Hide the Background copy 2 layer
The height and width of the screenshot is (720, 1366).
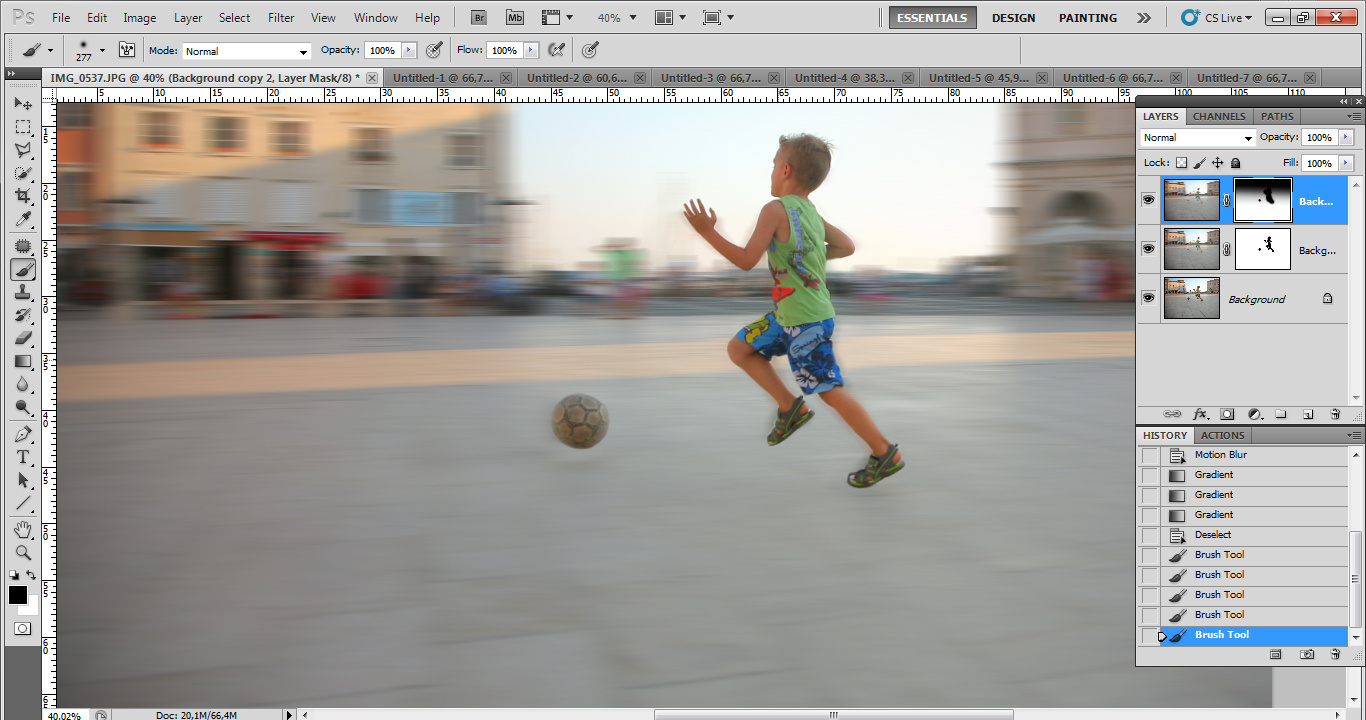pos(1148,200)
